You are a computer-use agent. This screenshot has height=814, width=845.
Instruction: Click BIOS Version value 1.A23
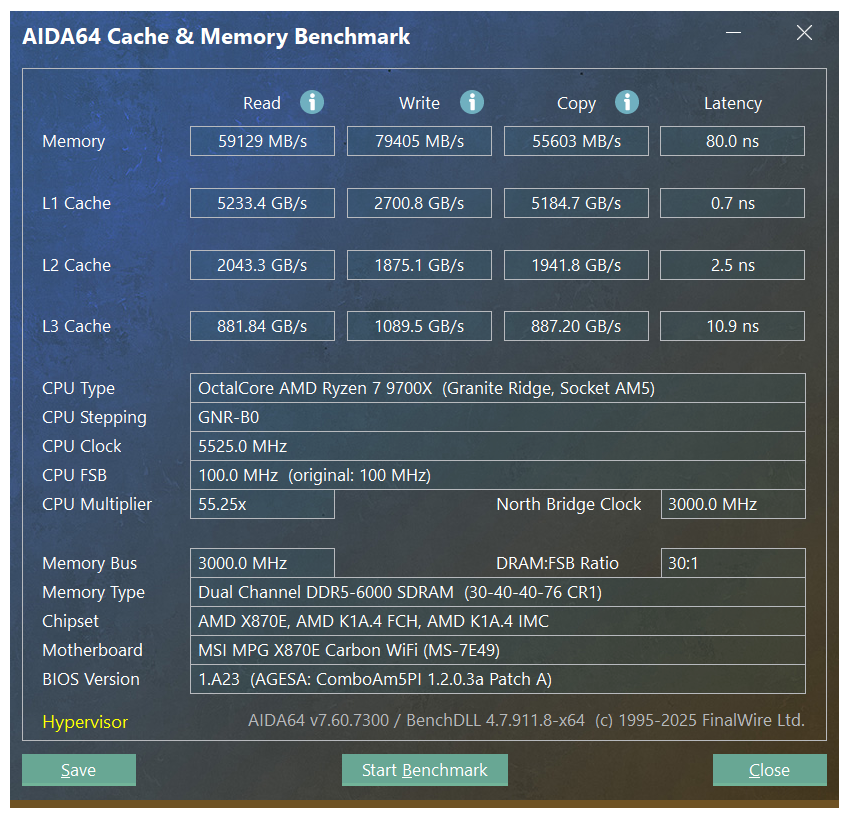[498, 680]
